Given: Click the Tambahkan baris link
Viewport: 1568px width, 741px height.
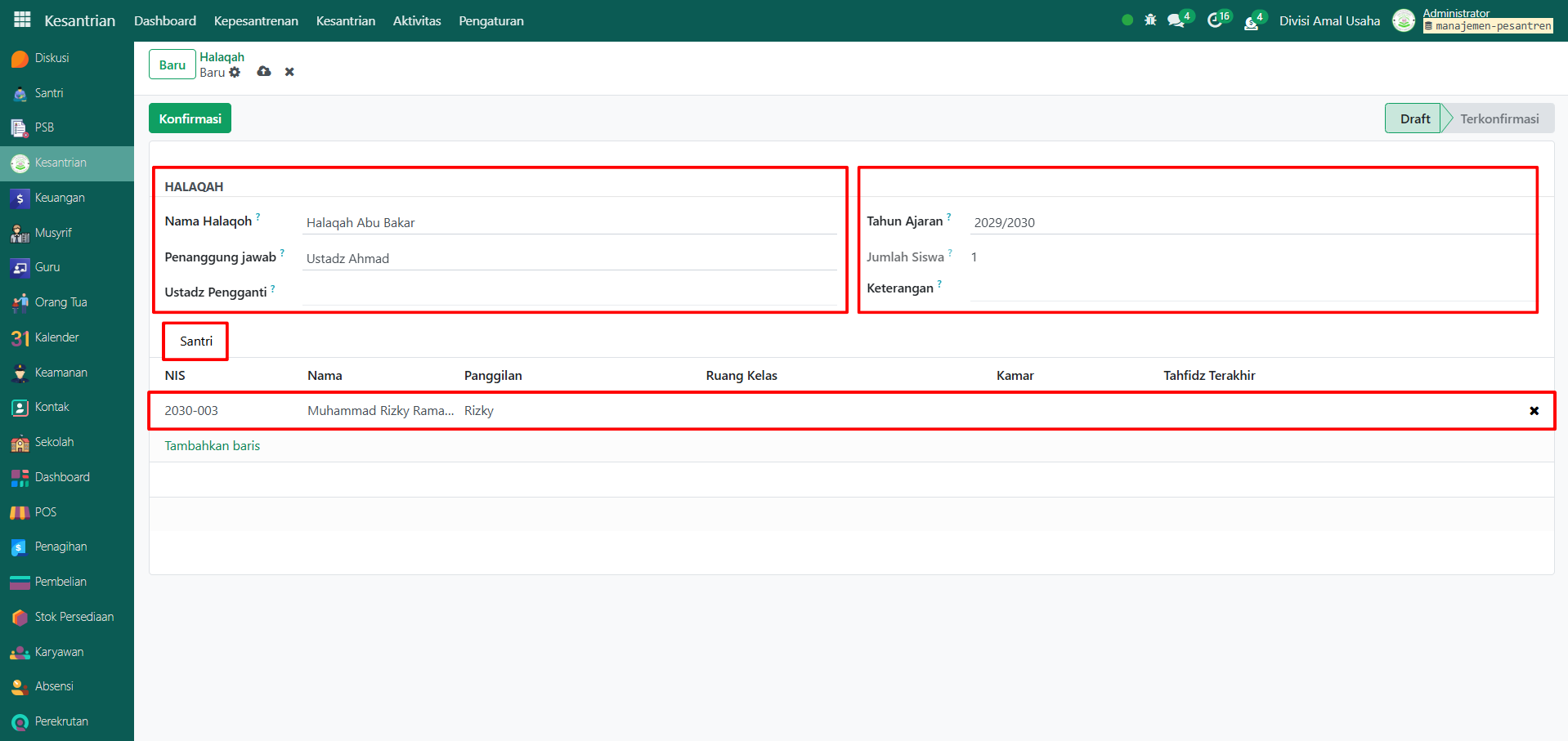Looking at the screenshot, I should [213, 446].
